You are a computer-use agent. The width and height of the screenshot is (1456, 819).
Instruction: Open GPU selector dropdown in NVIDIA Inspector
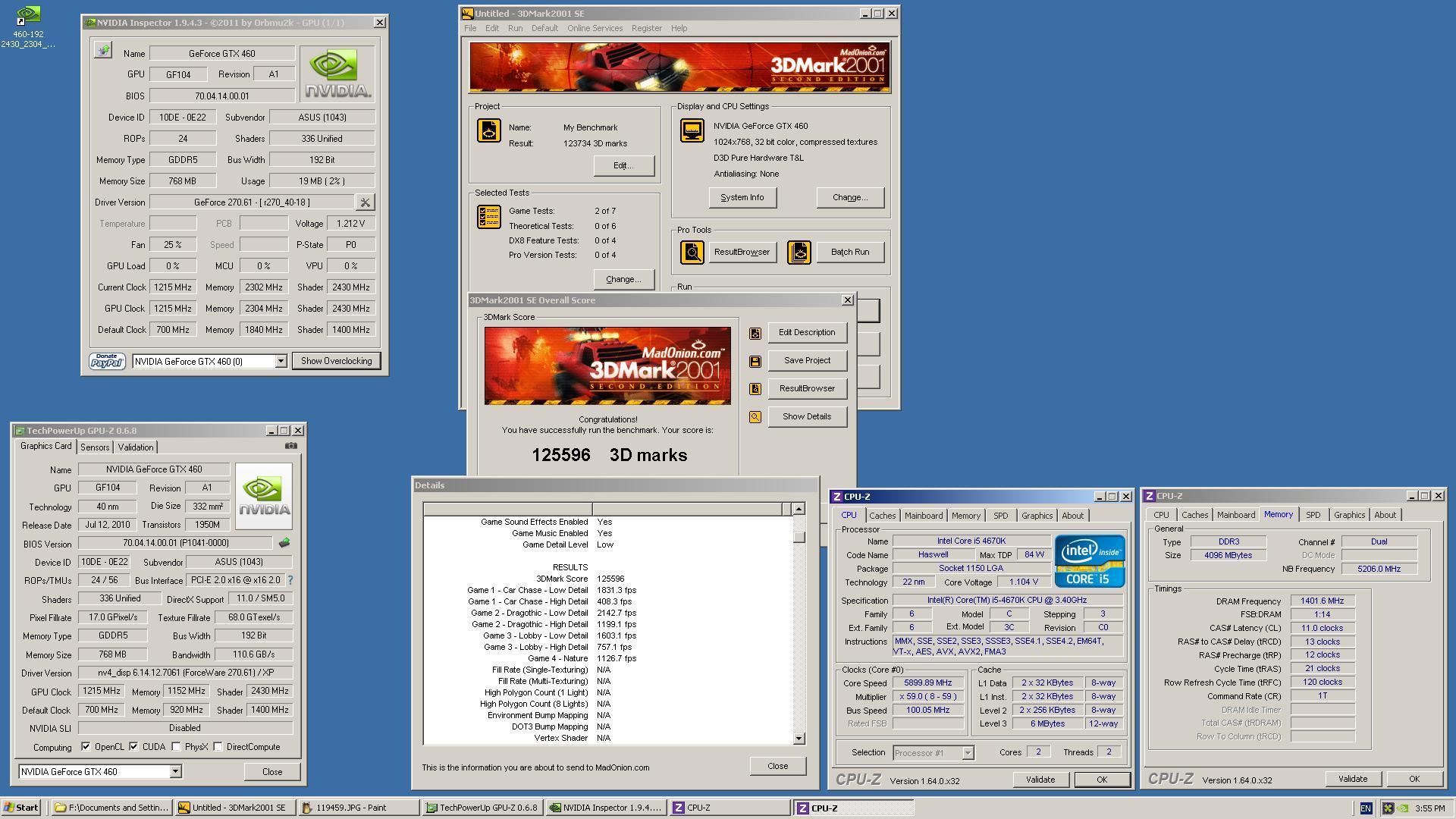pos(280,362)
